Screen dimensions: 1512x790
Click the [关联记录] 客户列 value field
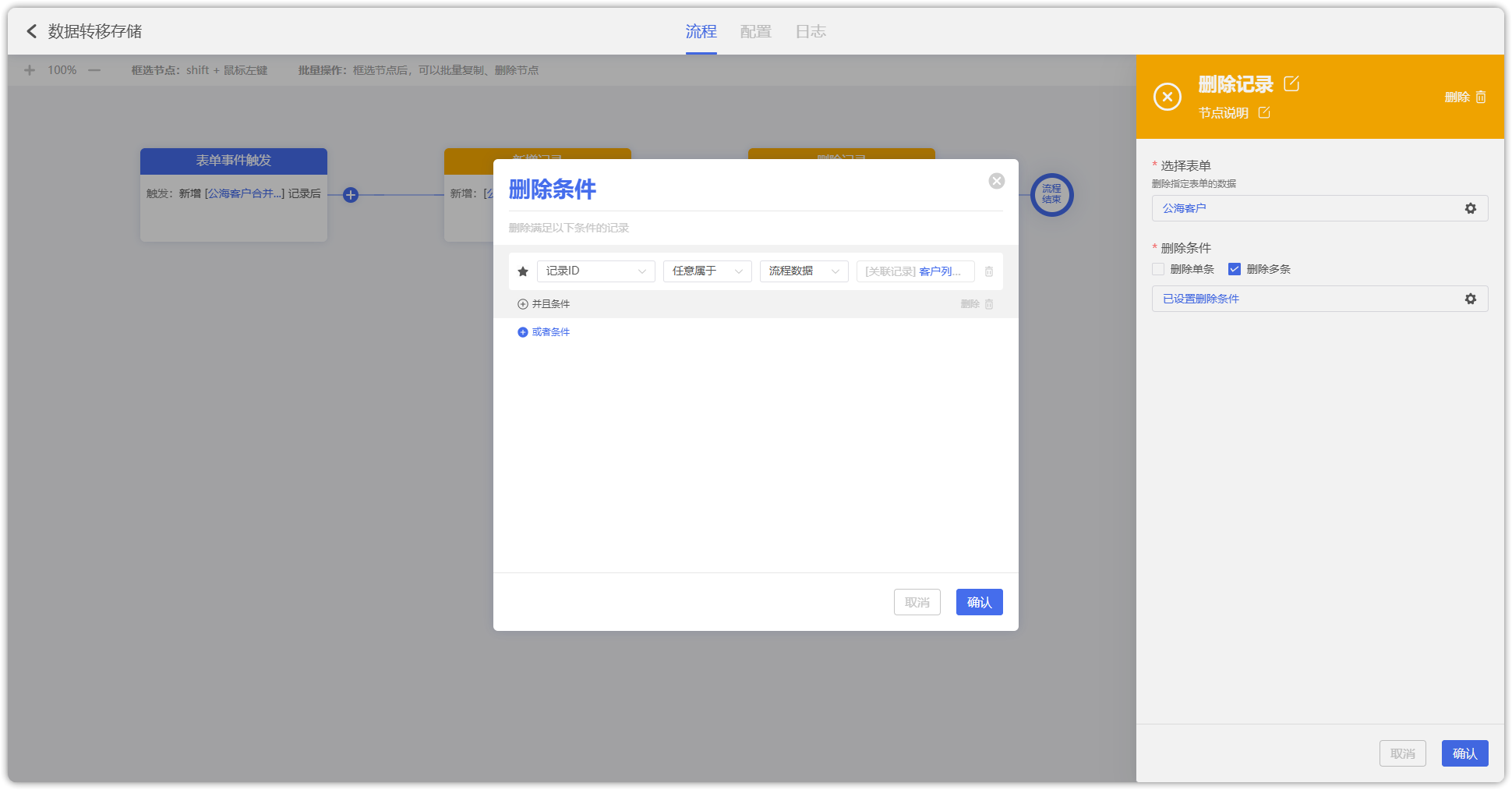point(914,271)
